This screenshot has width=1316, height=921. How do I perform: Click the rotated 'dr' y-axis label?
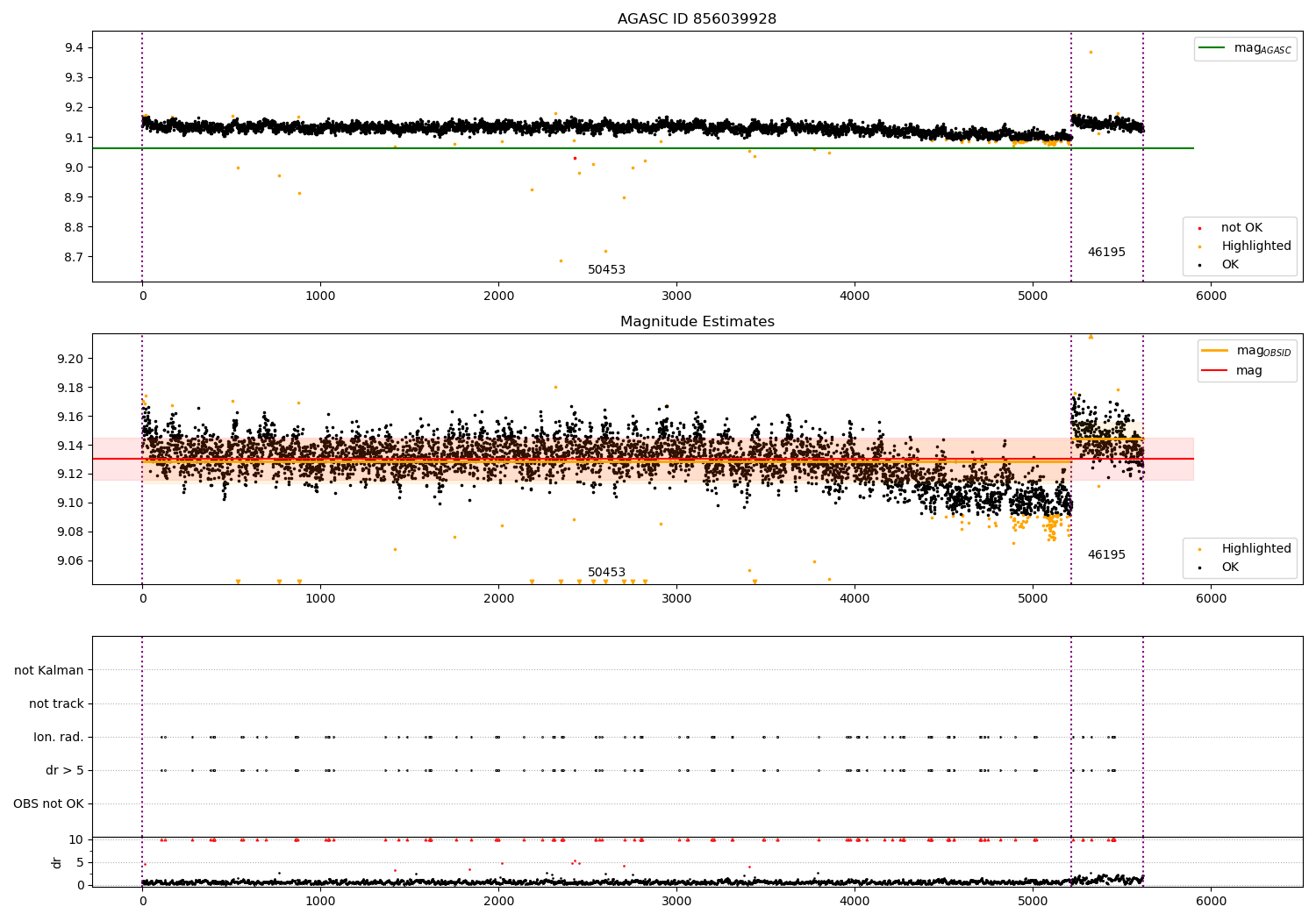click(57, 862)
